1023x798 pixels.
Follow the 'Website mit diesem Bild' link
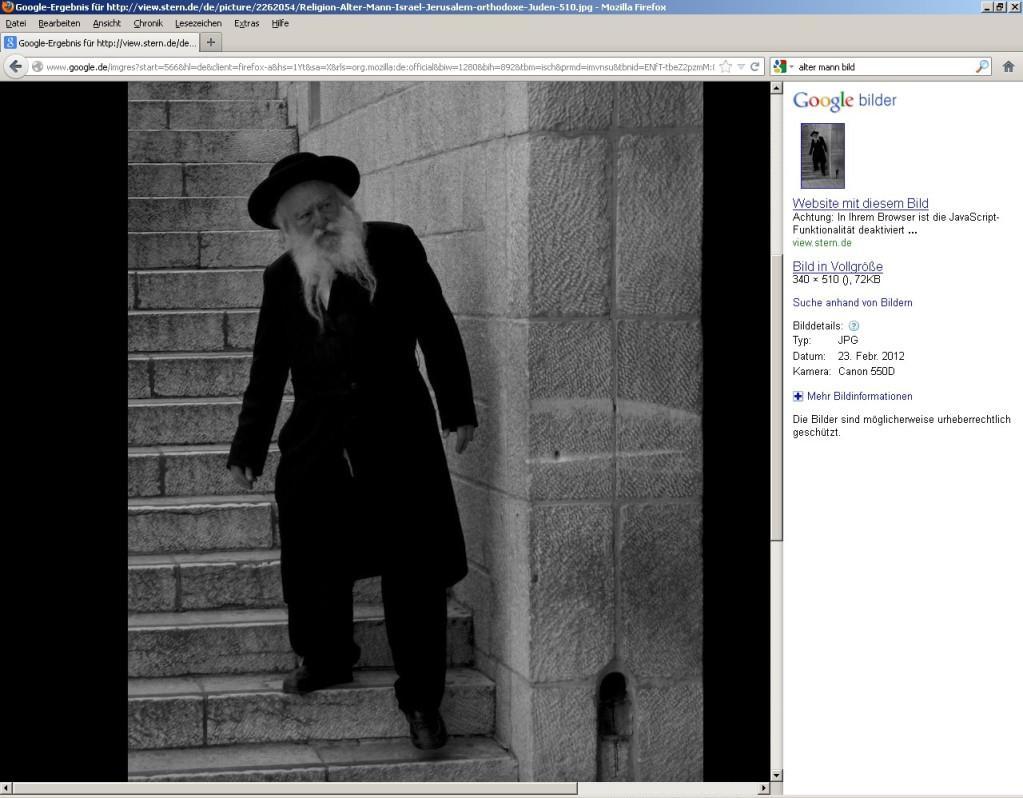(x=860, y=204)
